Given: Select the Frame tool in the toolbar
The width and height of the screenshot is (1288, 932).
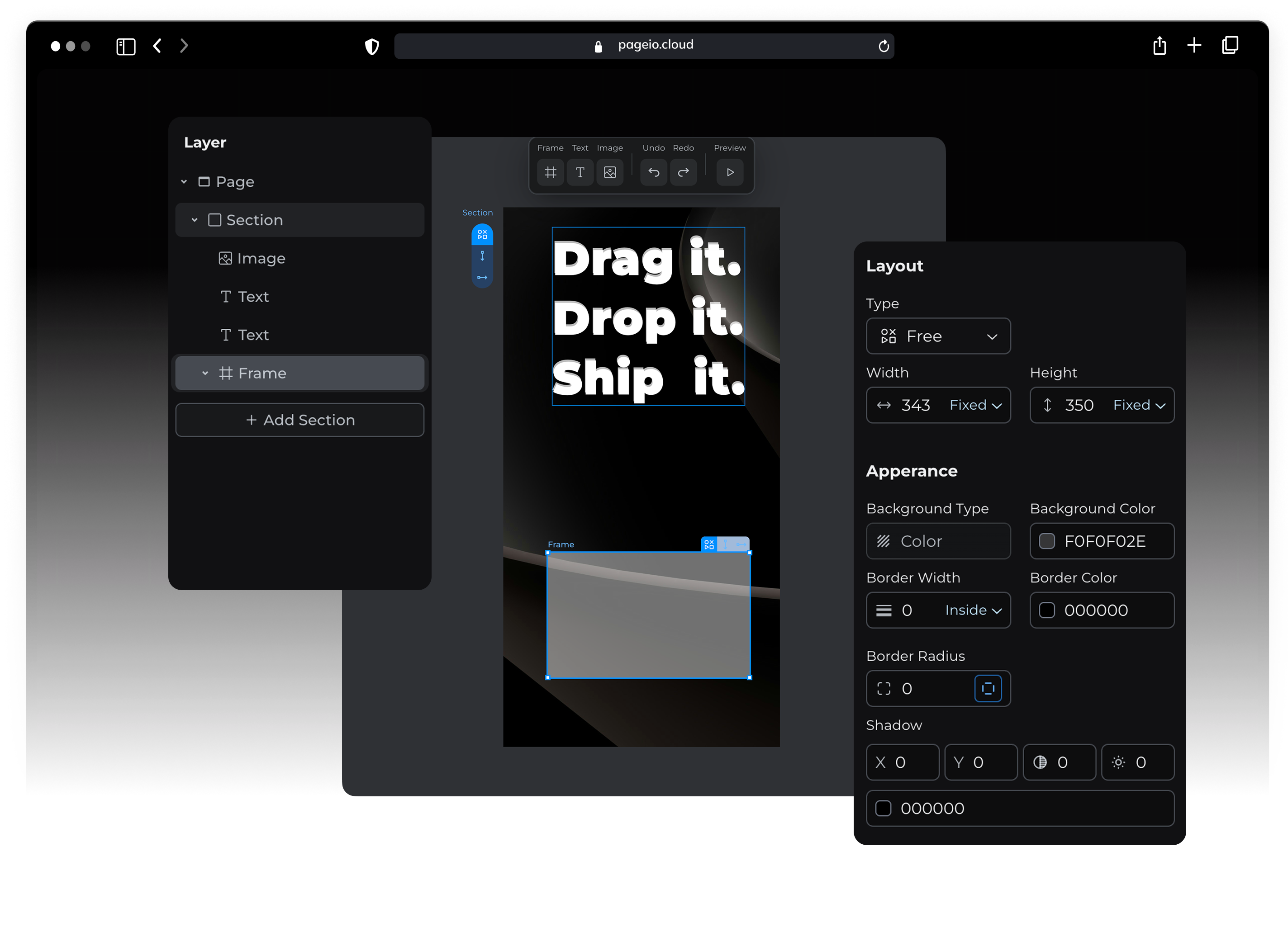Looking at the screenshot, I should (x=550, y=172).
